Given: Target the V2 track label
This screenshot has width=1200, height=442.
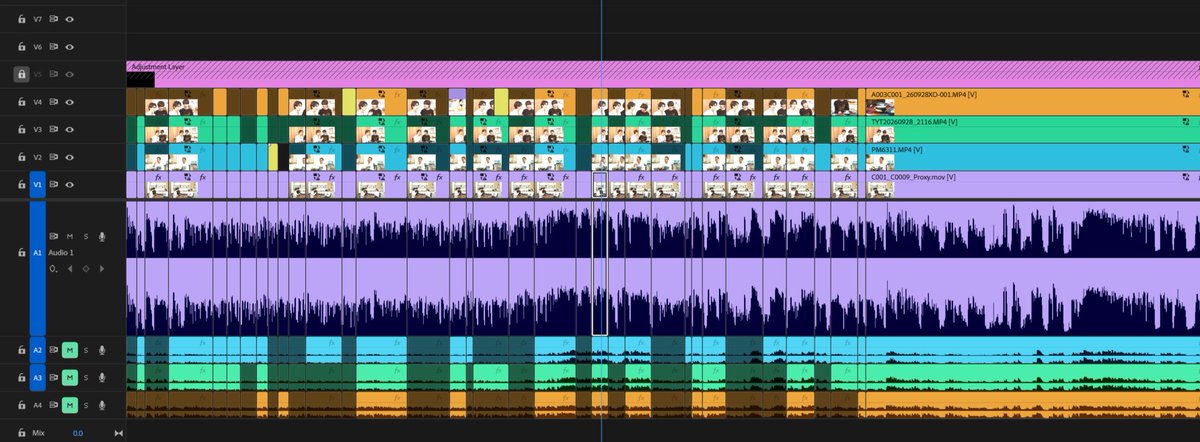Looking at the screenshot, I should point(38,157).
